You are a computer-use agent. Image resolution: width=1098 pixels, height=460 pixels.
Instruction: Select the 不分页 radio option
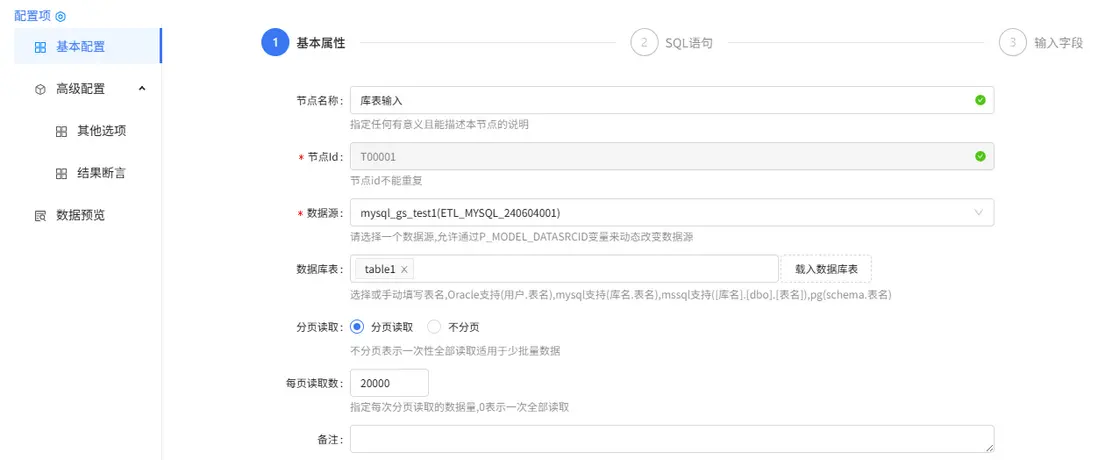click(x=434, y=326)
